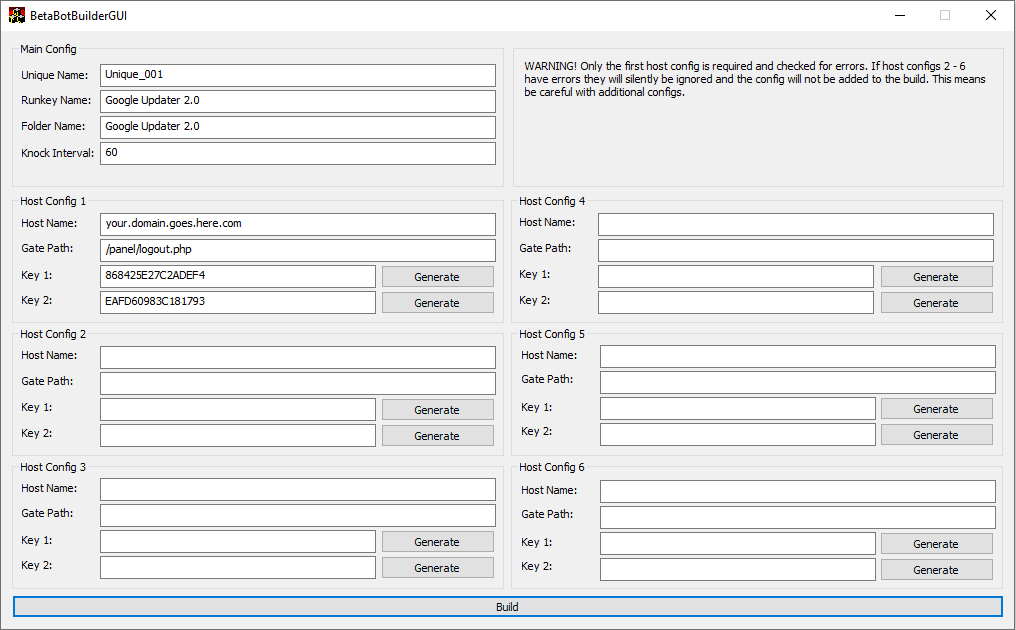Click the Key 2 field in Host Config 4
The image size is (1016, 630).
pos(736,302)
